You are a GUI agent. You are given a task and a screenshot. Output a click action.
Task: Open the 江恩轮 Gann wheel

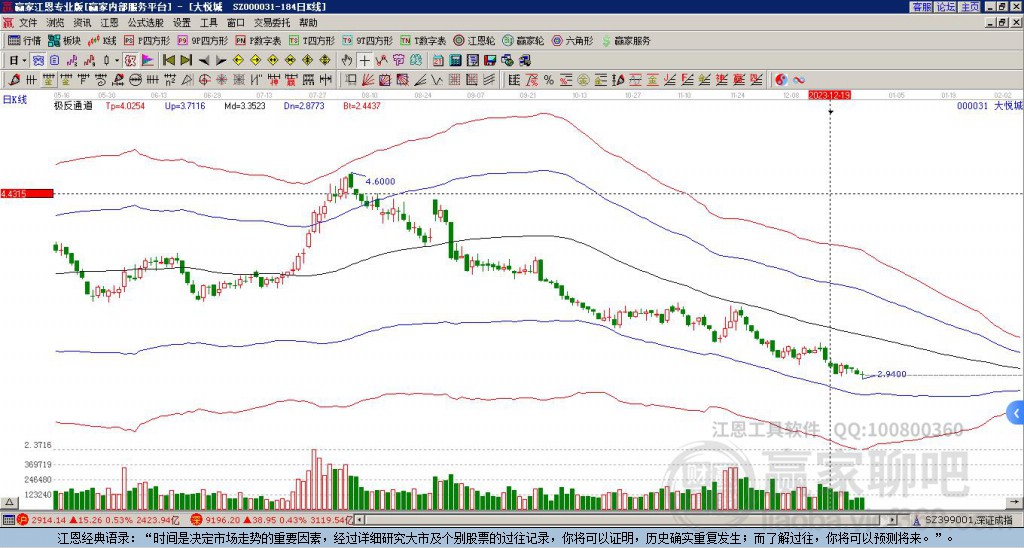click(474, 40)
